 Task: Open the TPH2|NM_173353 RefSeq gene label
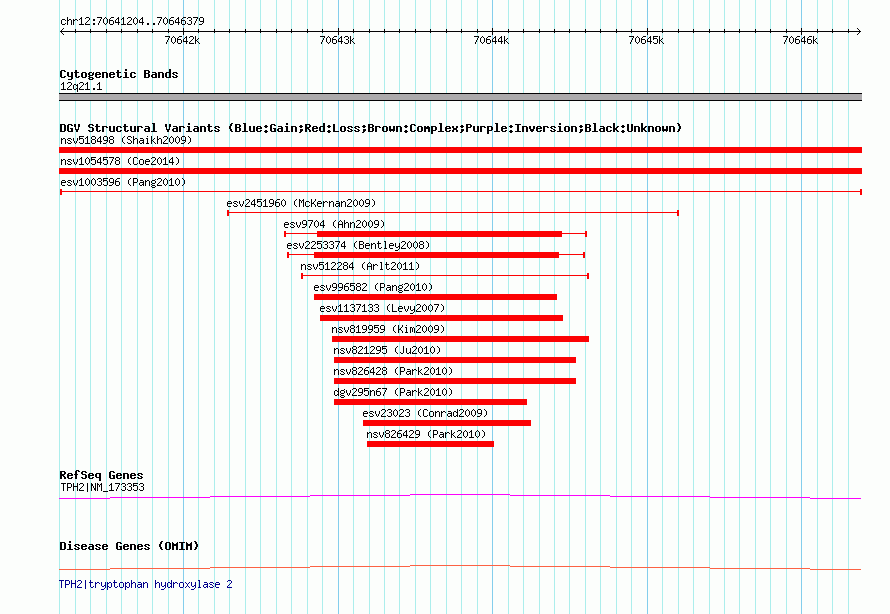click(102, 487)
